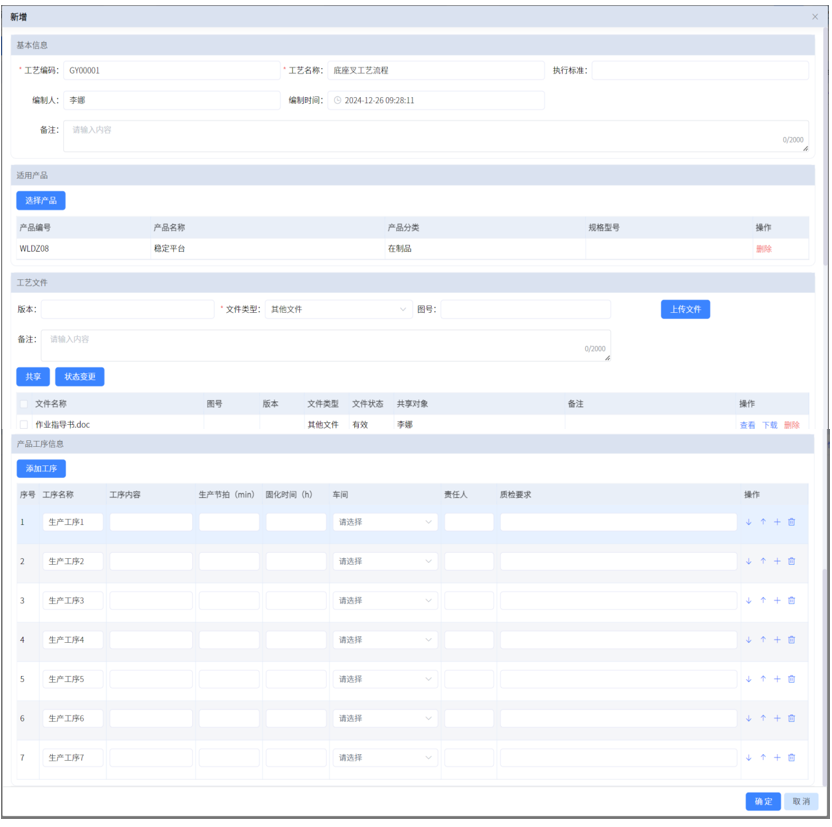The image size is (832, 827).
Task: Delete 生产工序1 row with trash icon
Action: tap(791, 522)
